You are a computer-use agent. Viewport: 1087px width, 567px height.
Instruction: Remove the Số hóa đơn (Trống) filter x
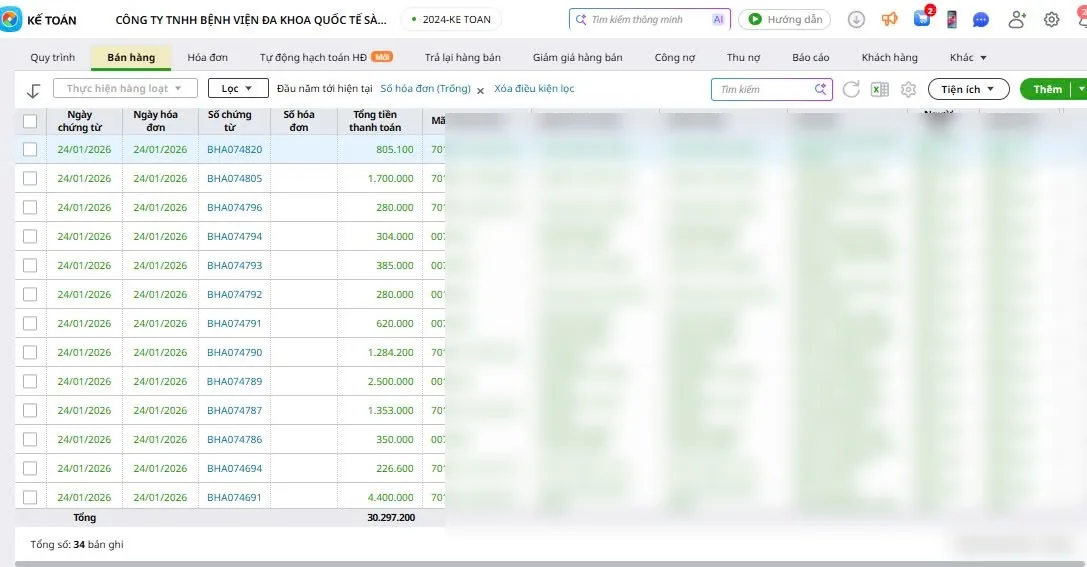(480, 90)
